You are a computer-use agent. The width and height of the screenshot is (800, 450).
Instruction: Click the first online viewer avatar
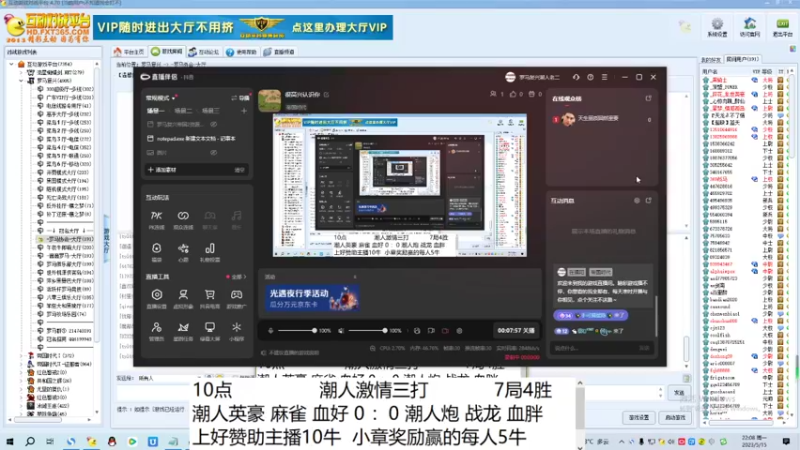coord(568,119)
